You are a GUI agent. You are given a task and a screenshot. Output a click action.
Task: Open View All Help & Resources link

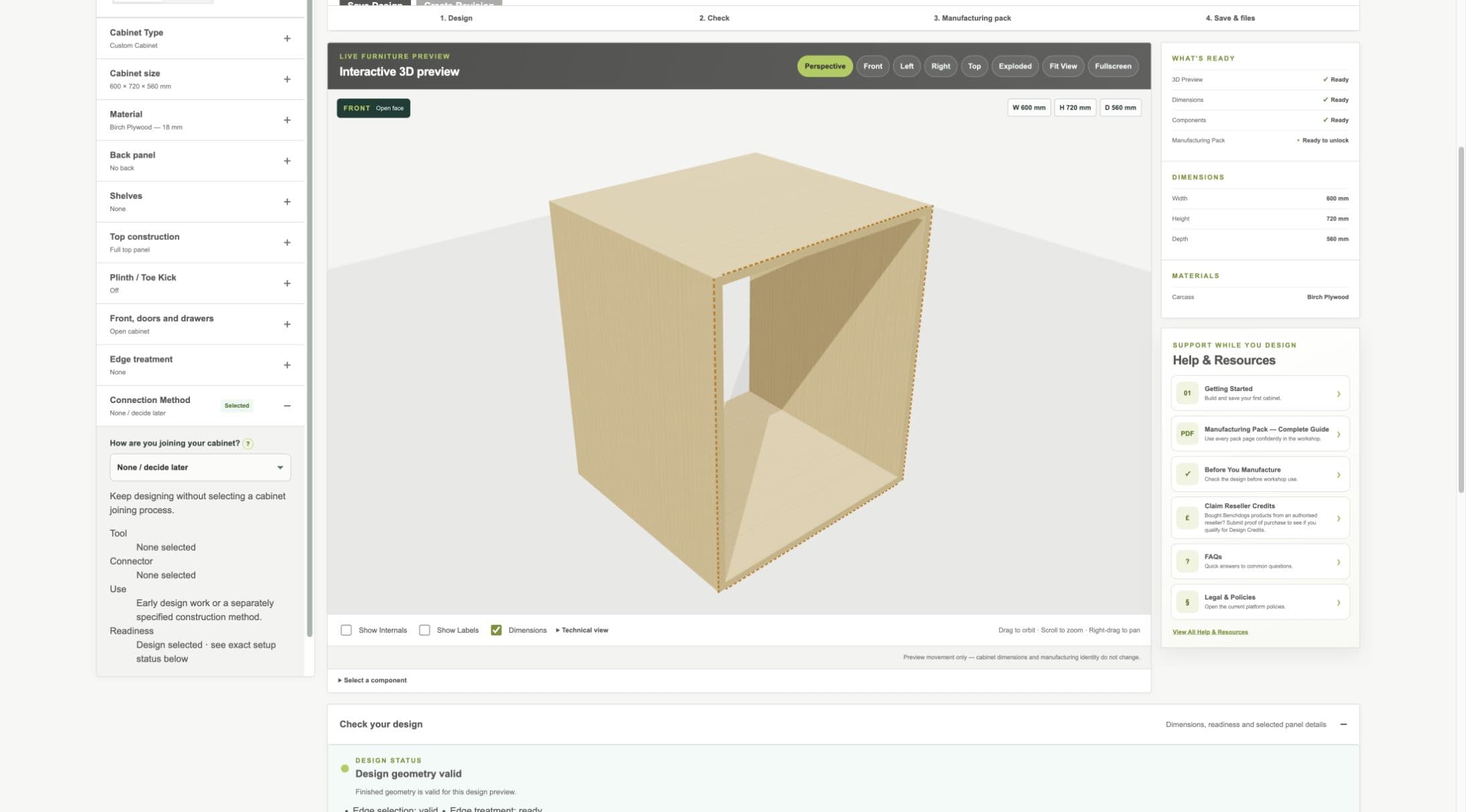pyautogui.click(x=1210, y=632)
